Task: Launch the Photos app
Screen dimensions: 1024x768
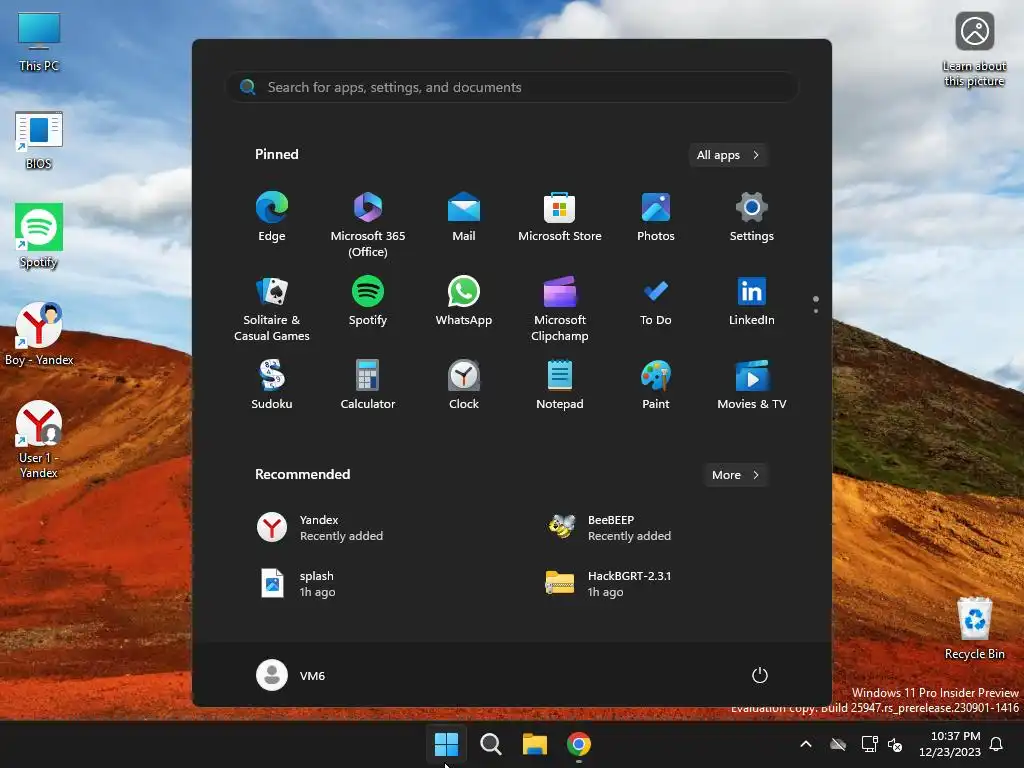Action: click(656, 217)
